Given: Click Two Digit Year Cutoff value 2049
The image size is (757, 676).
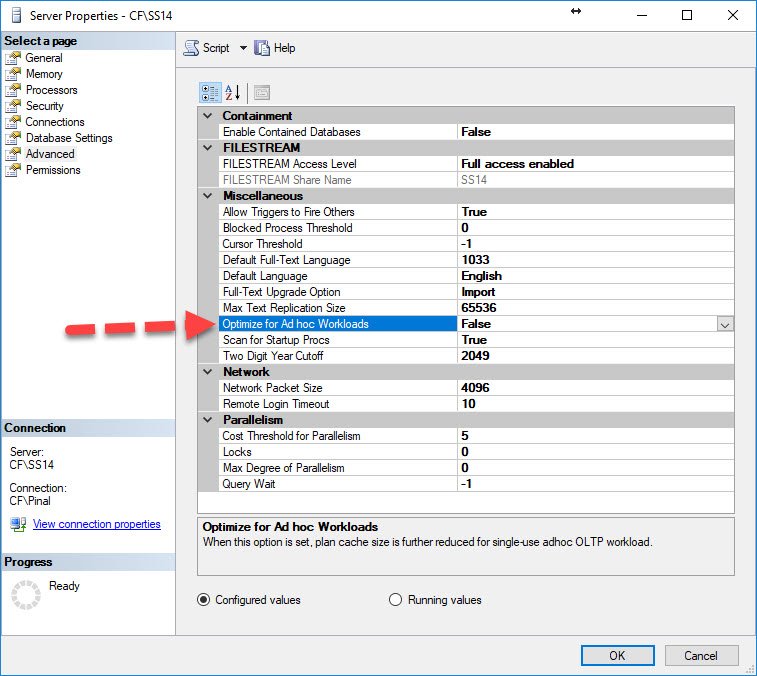Looking at the screenshot, I should [x=475, y=356].
